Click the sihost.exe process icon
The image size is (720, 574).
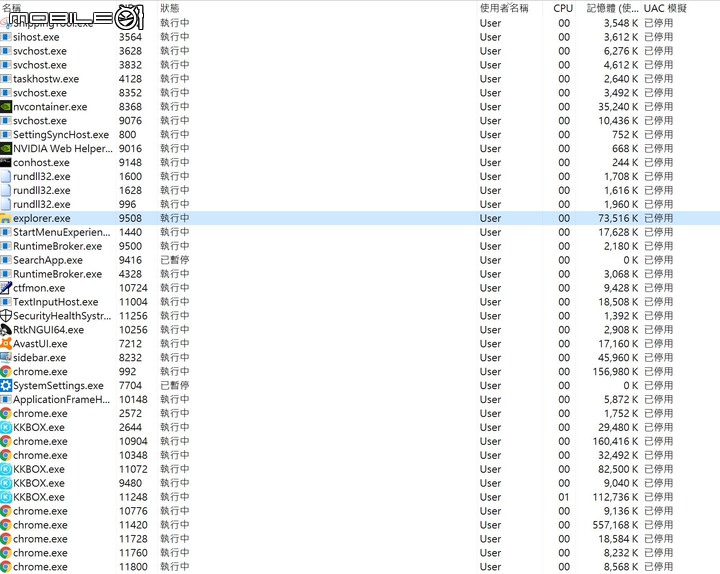point(6,37)
